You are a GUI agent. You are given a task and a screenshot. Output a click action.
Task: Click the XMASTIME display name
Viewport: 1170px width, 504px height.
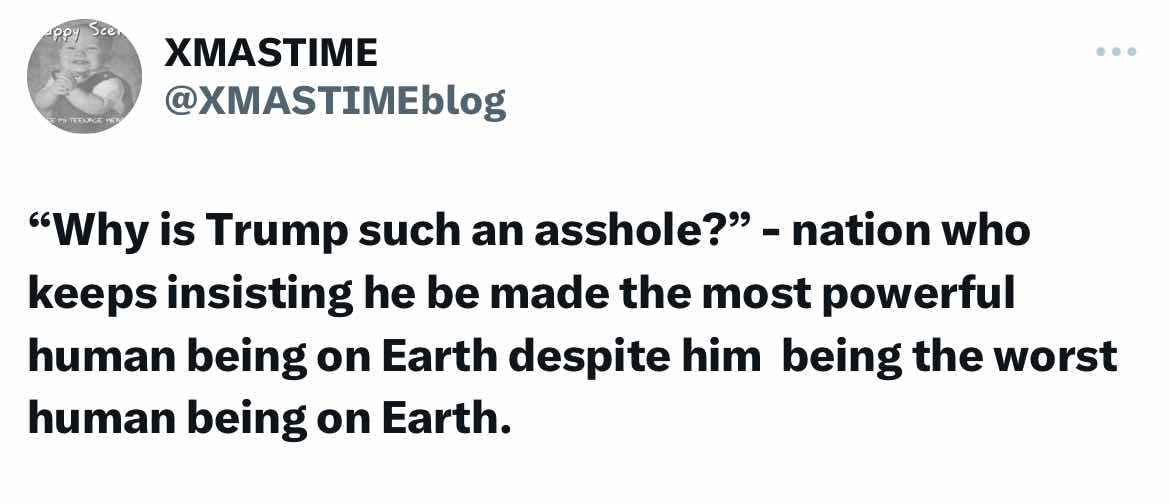[271, 53]
